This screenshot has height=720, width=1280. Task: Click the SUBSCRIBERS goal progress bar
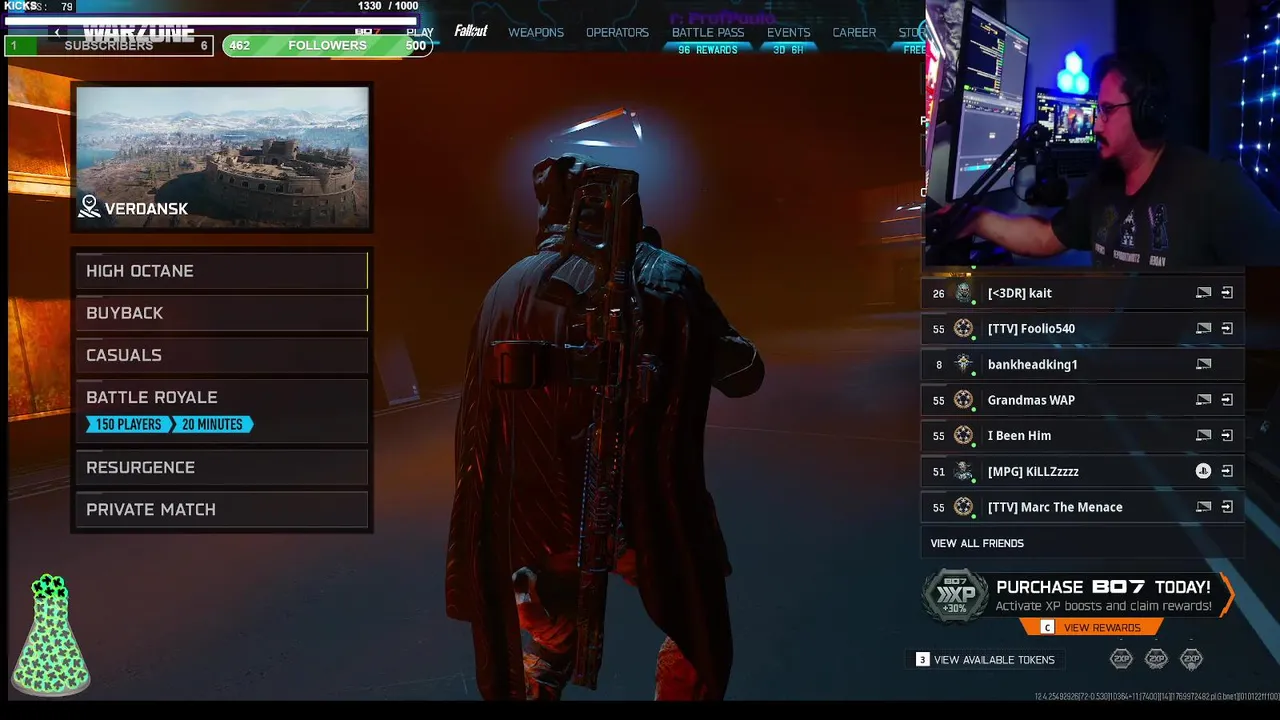click(x=109, y=46)
